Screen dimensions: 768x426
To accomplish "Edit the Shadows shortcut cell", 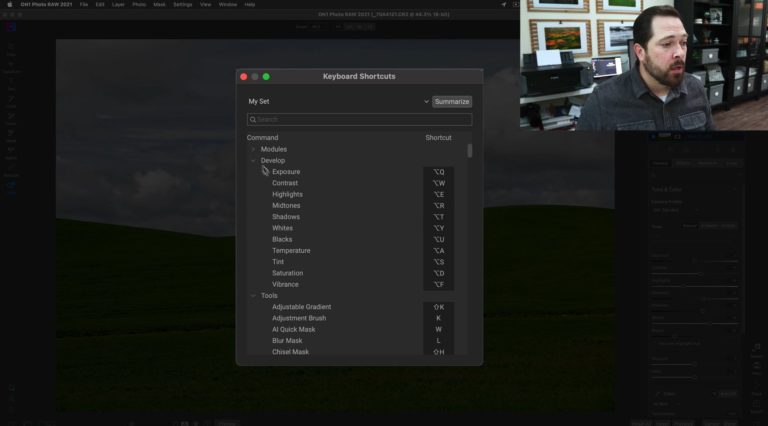I will click(438, 217).
